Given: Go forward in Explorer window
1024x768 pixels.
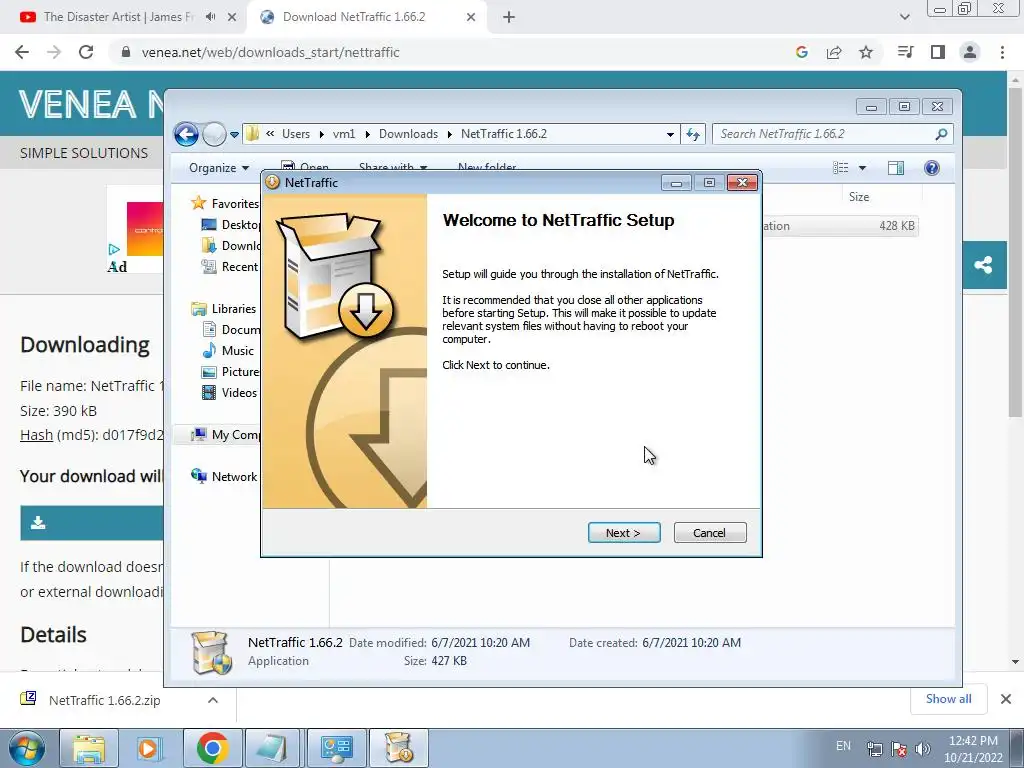Looking at the screenshot, I should 214,135.
